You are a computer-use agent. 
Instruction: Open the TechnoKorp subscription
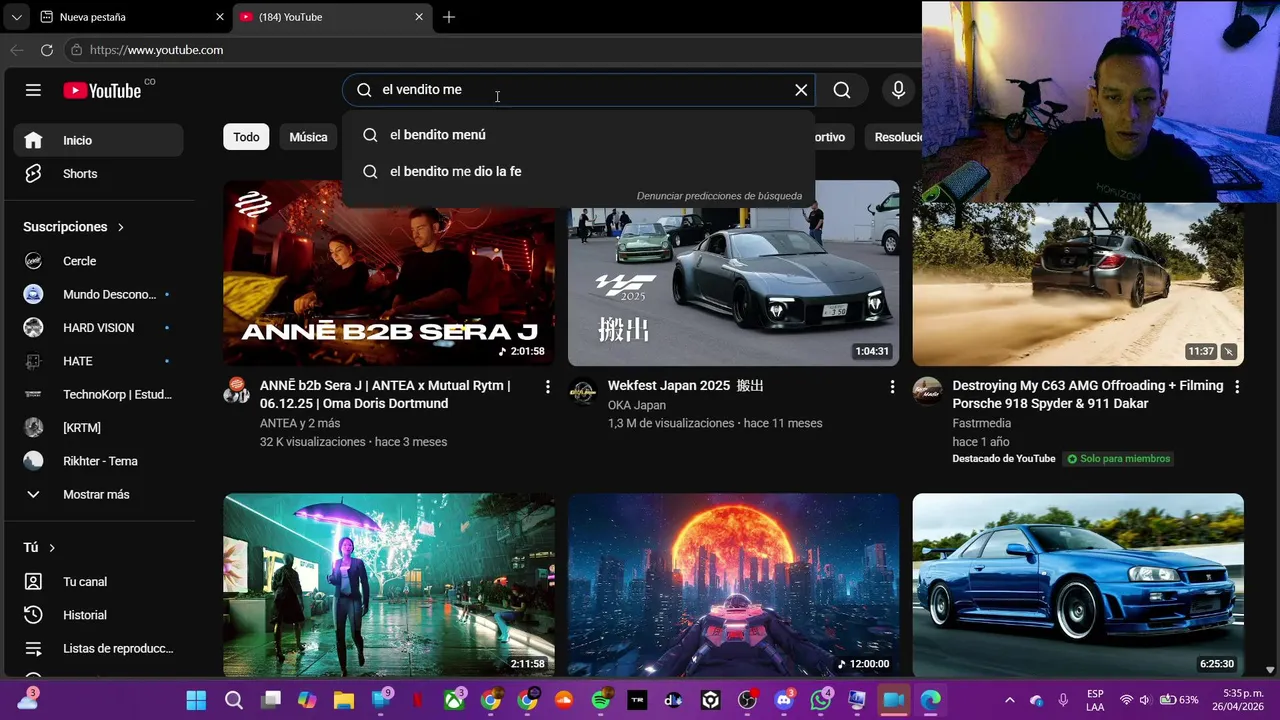point(98,394)
